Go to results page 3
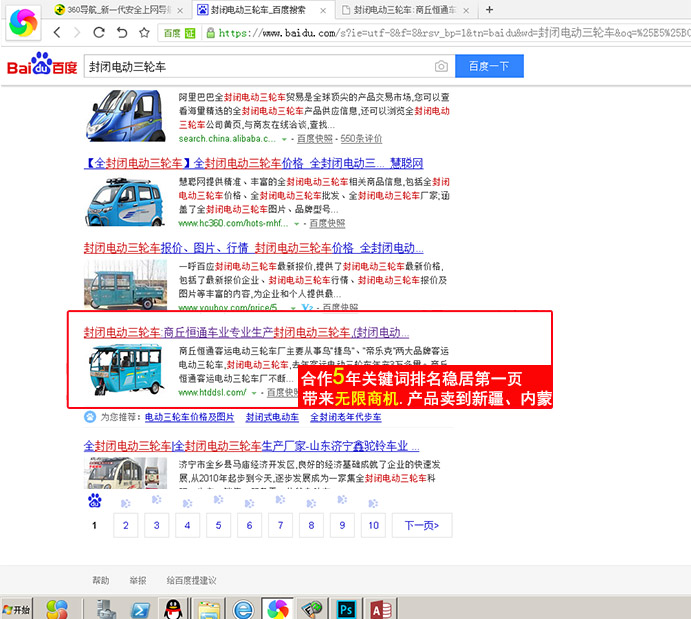 tap(156, 525)
